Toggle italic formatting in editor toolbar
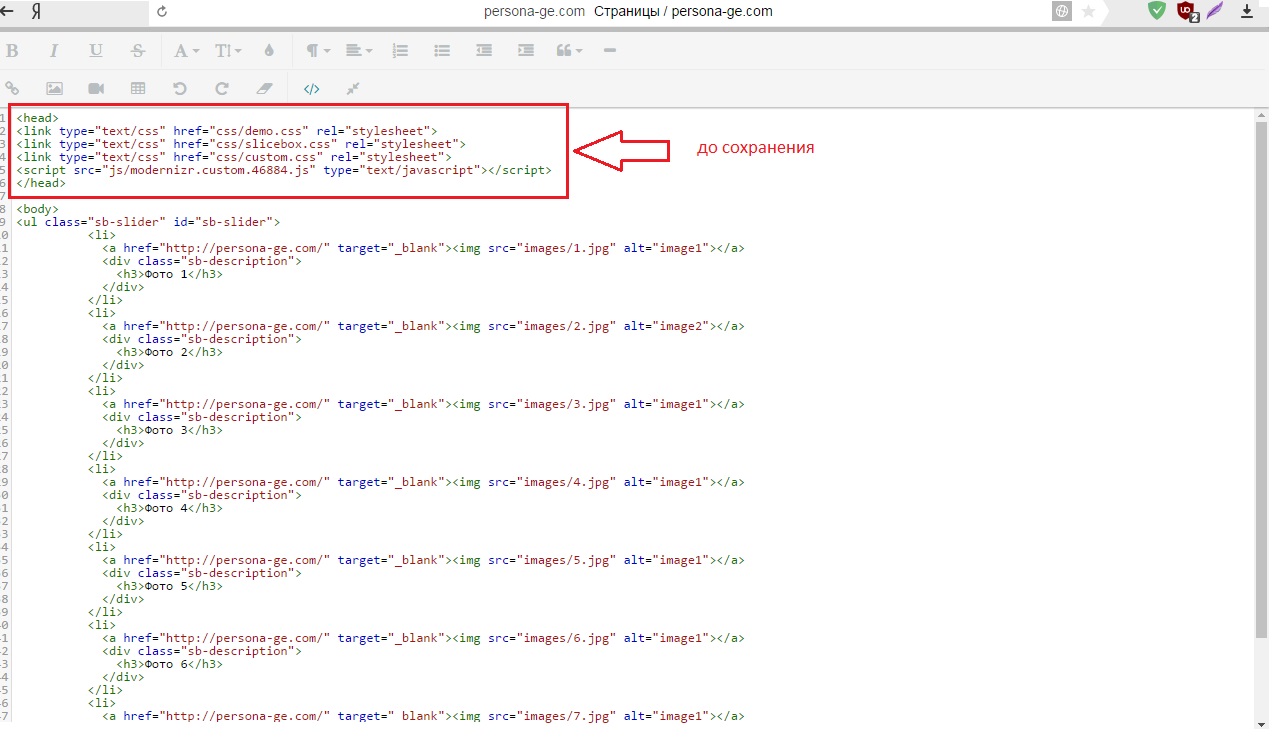Image resolution: width=1277 pixels, height=739 pixels. click(x=54, y=51)
